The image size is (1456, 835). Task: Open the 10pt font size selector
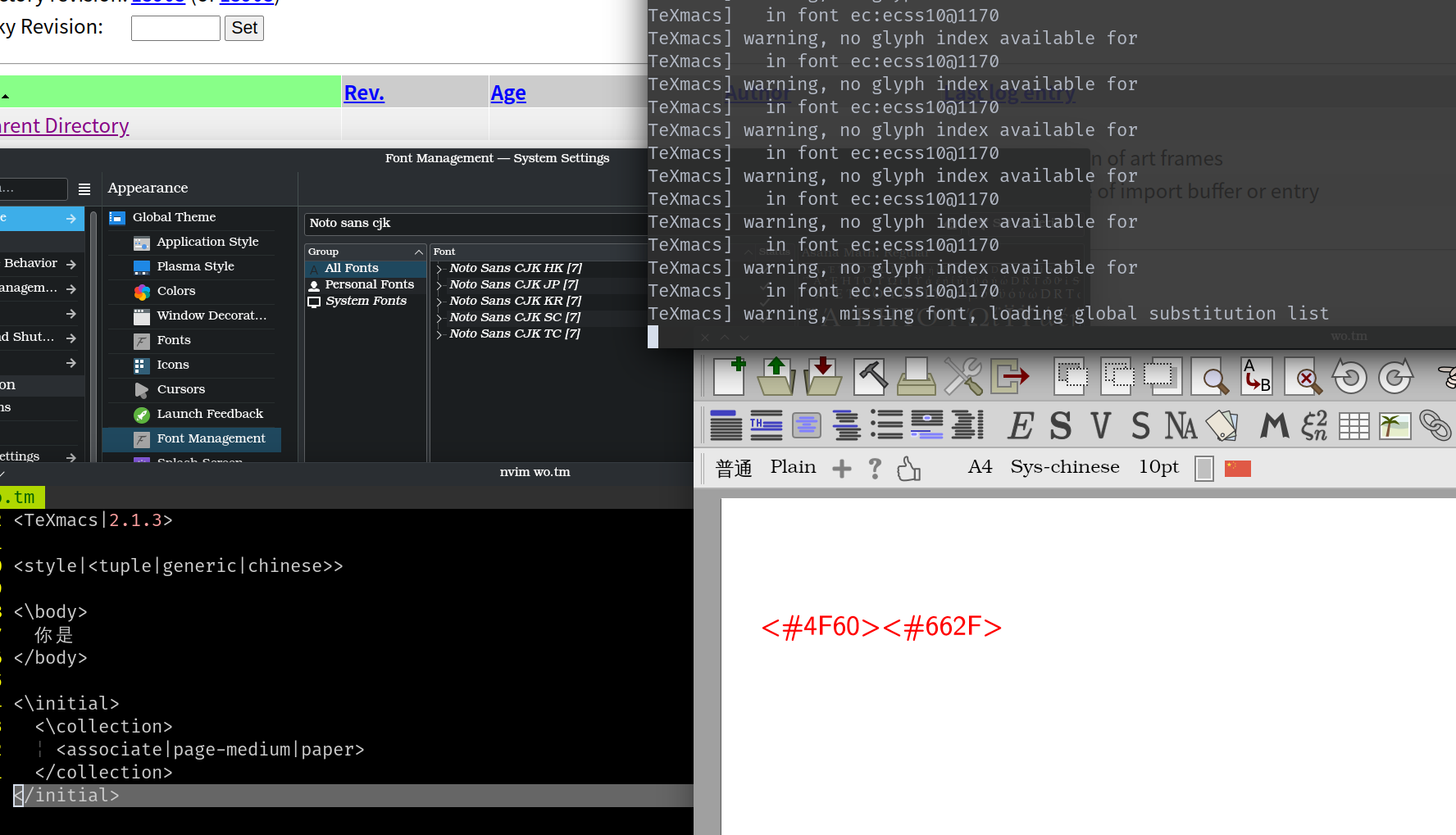pyautogui.click(x=1158, y=466)
